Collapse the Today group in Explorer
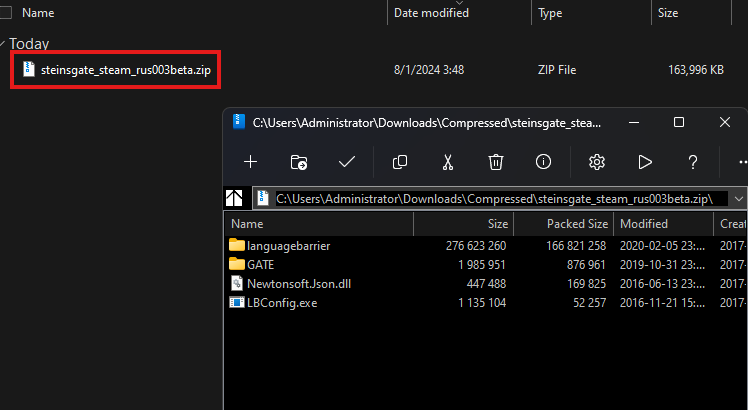748x410 pixels. [3, 44]
